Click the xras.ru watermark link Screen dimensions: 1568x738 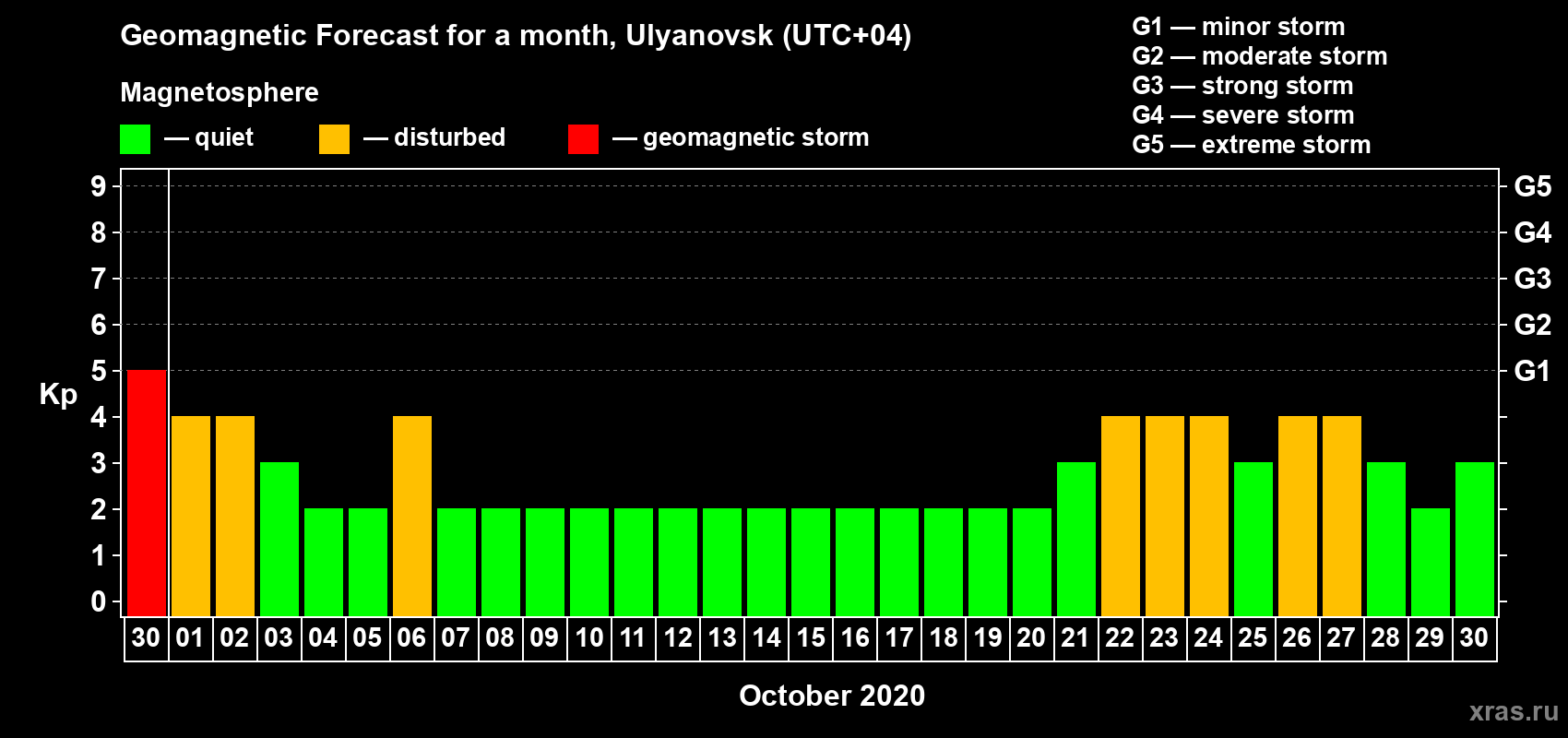pyautogui.click(x=1514, y=711)
